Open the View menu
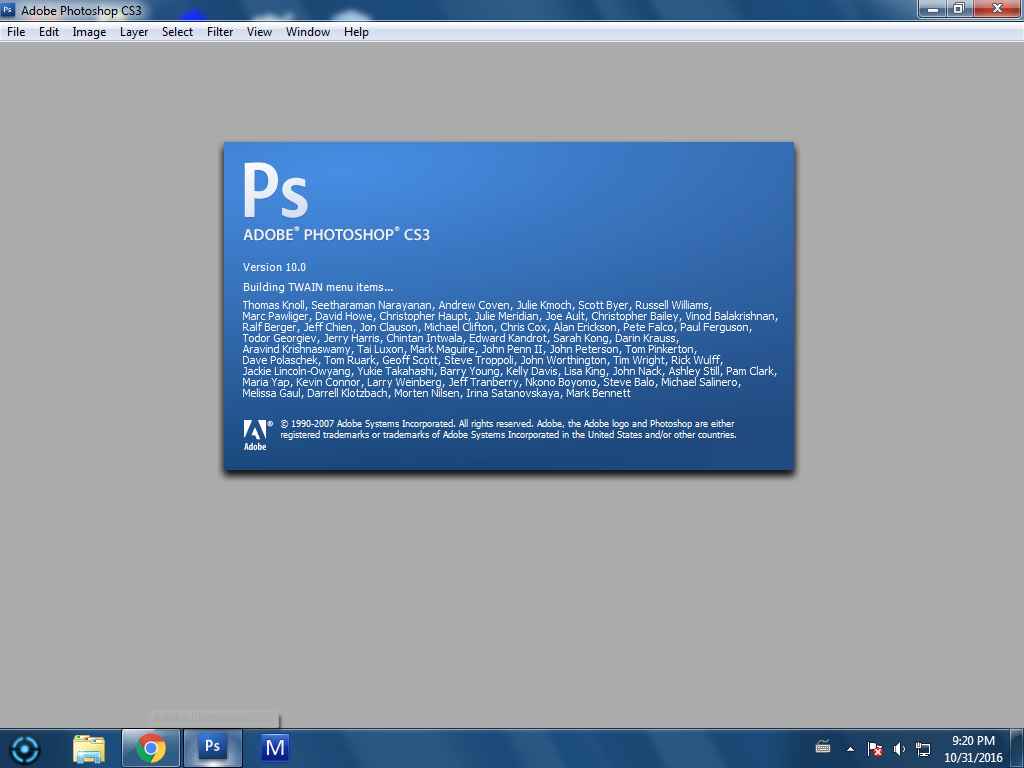 [259, 32]
